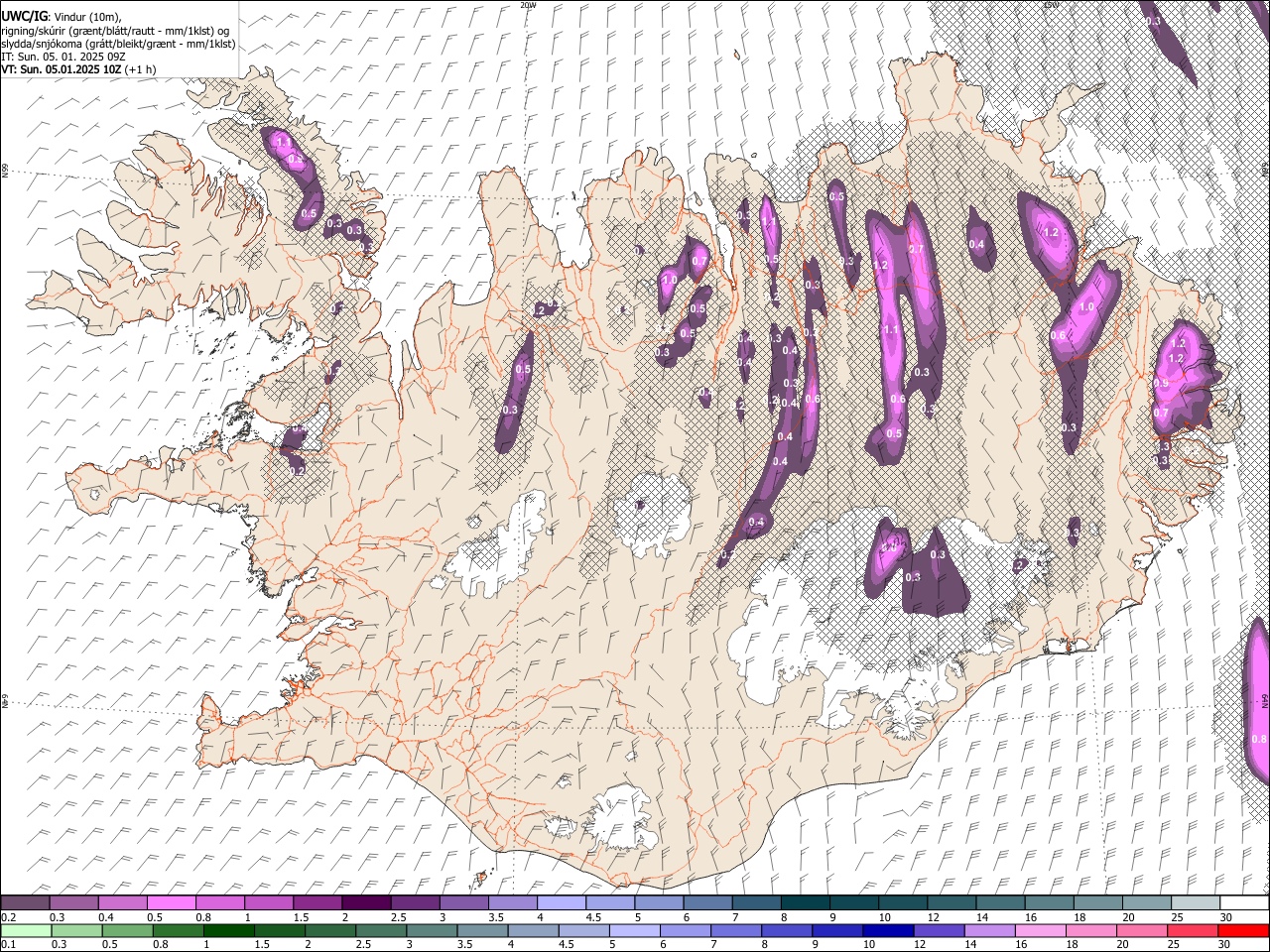Screen dimensions: 1270x952
Task: Select the pale gray top-row swatch starting at 25
Action: [x=1196, y=902]
